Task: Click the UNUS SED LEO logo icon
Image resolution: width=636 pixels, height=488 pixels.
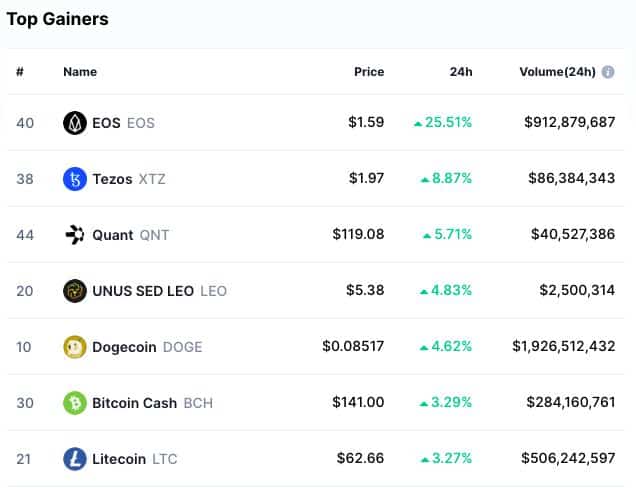Action: 75,291
